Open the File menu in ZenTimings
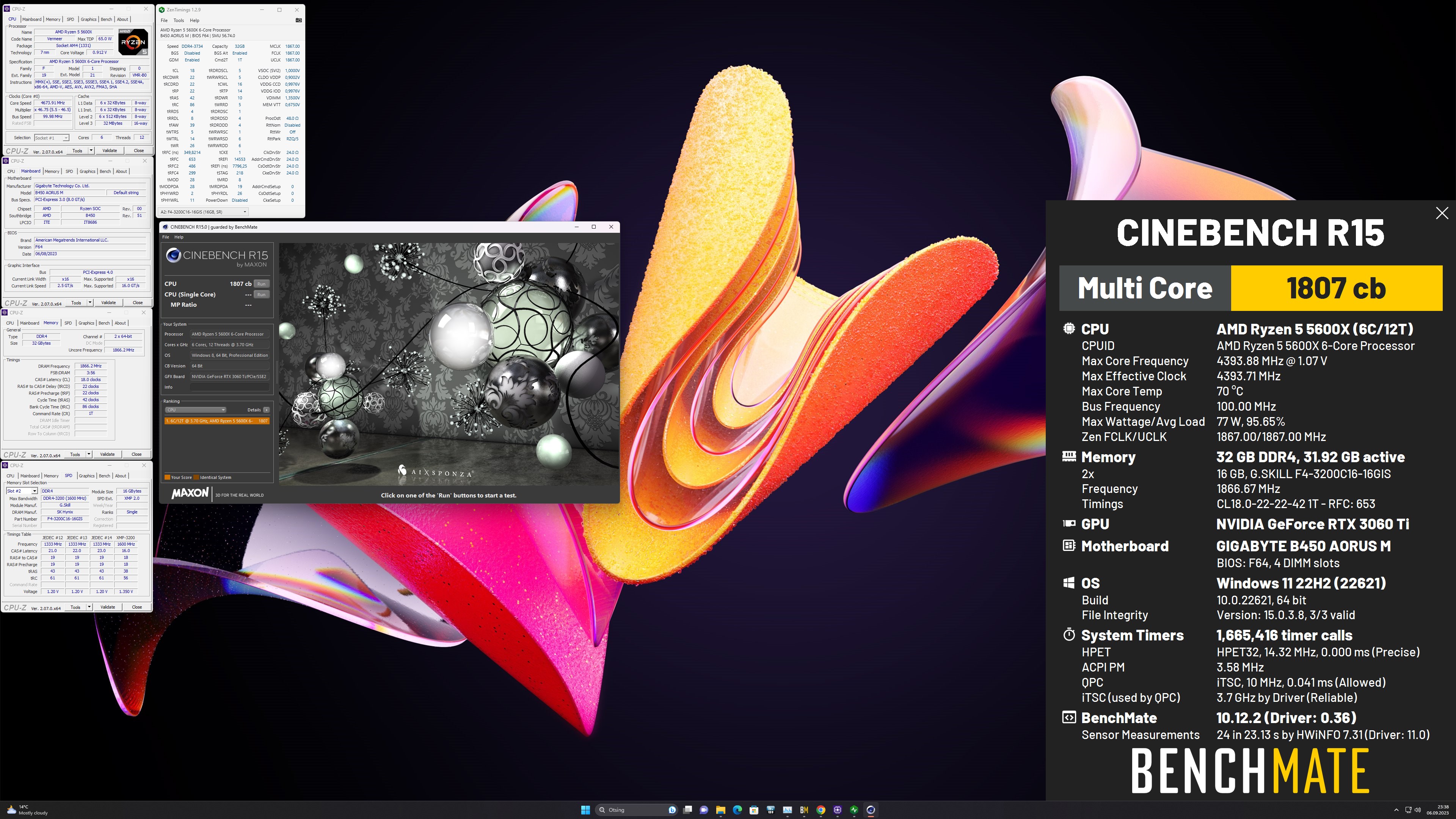The image size is (1456, 819). [x=164, y=20]
